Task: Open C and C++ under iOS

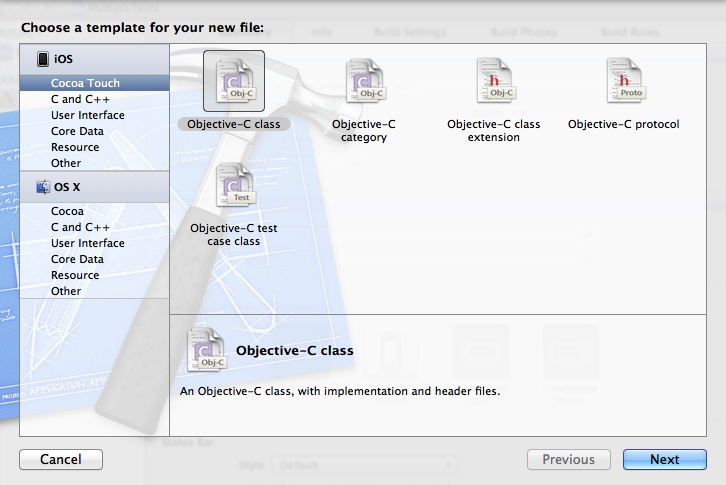Action: (x=81, y=99)
